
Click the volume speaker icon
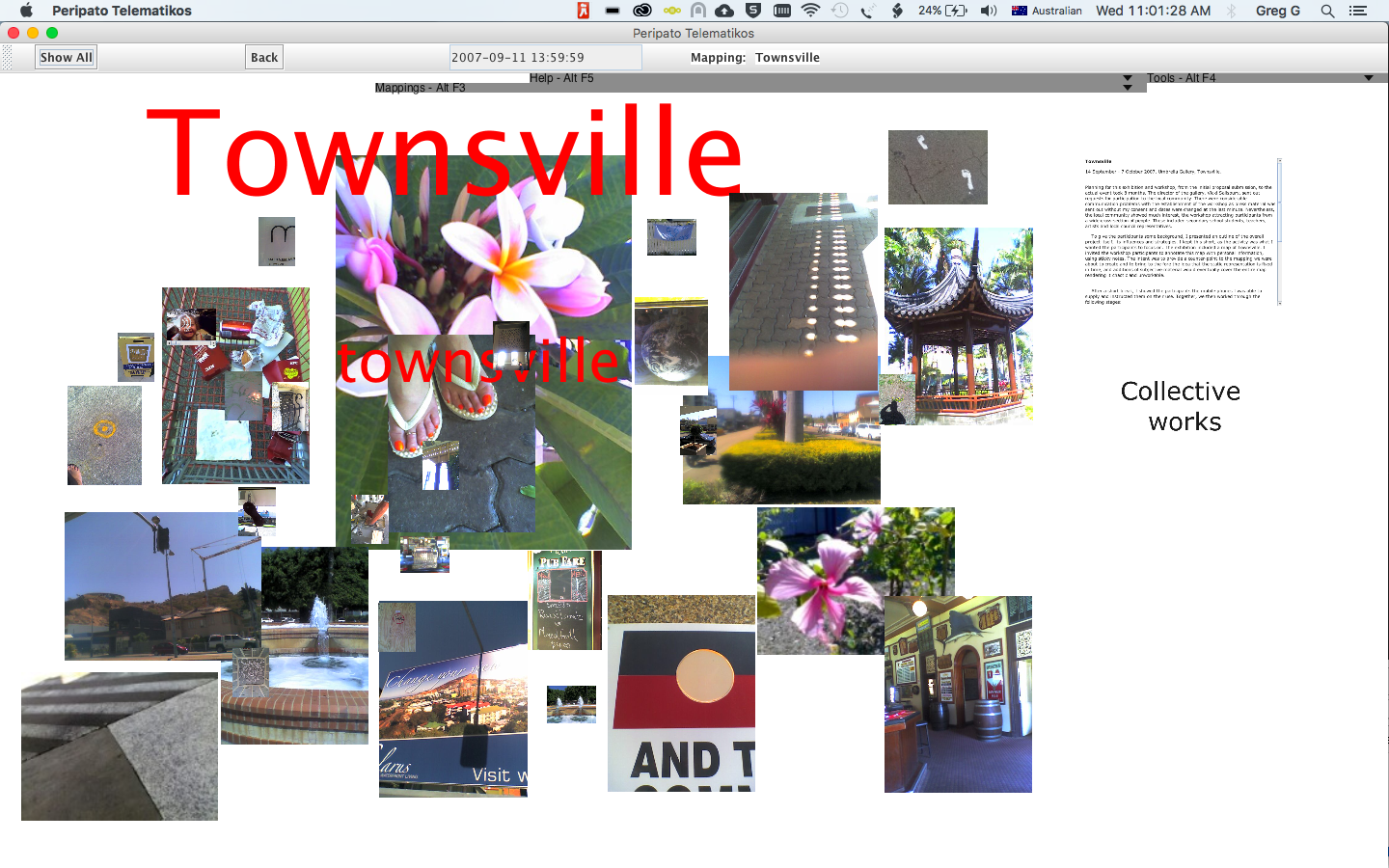(989, 11)
